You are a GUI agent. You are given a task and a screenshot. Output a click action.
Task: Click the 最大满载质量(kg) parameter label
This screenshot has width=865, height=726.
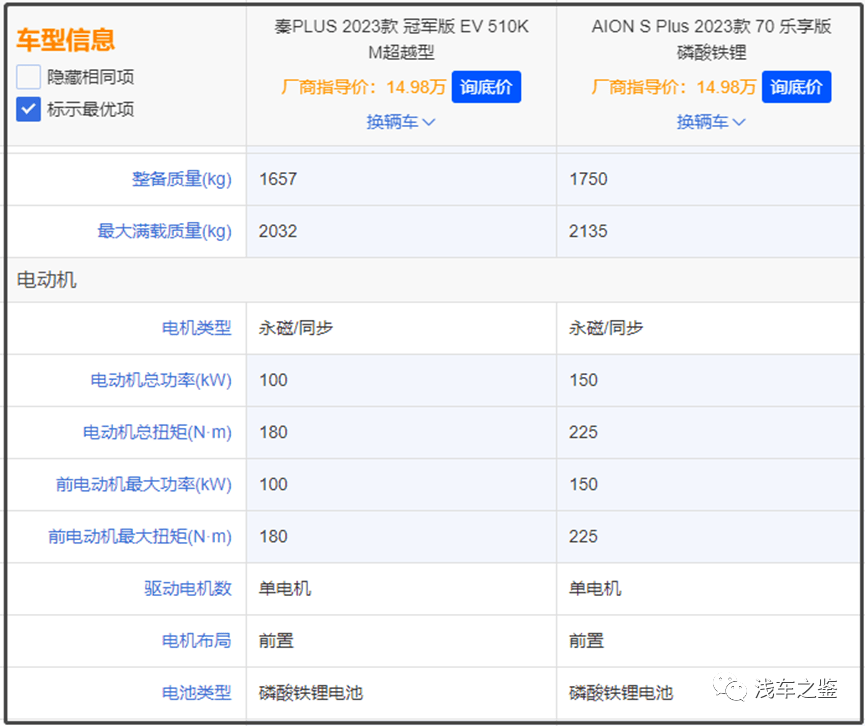164,231
